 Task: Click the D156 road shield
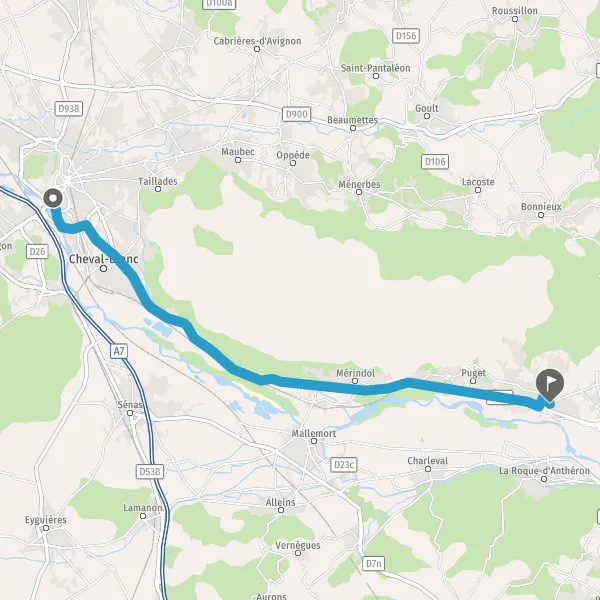[x=406, y=36]
